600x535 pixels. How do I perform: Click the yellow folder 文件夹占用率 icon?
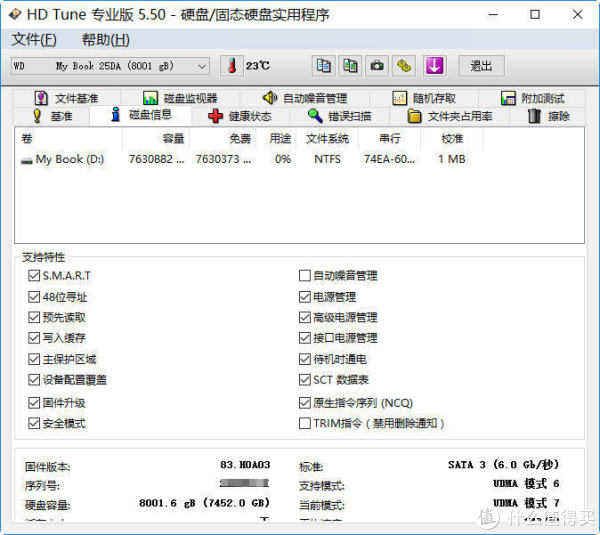(x=414, y=116)
